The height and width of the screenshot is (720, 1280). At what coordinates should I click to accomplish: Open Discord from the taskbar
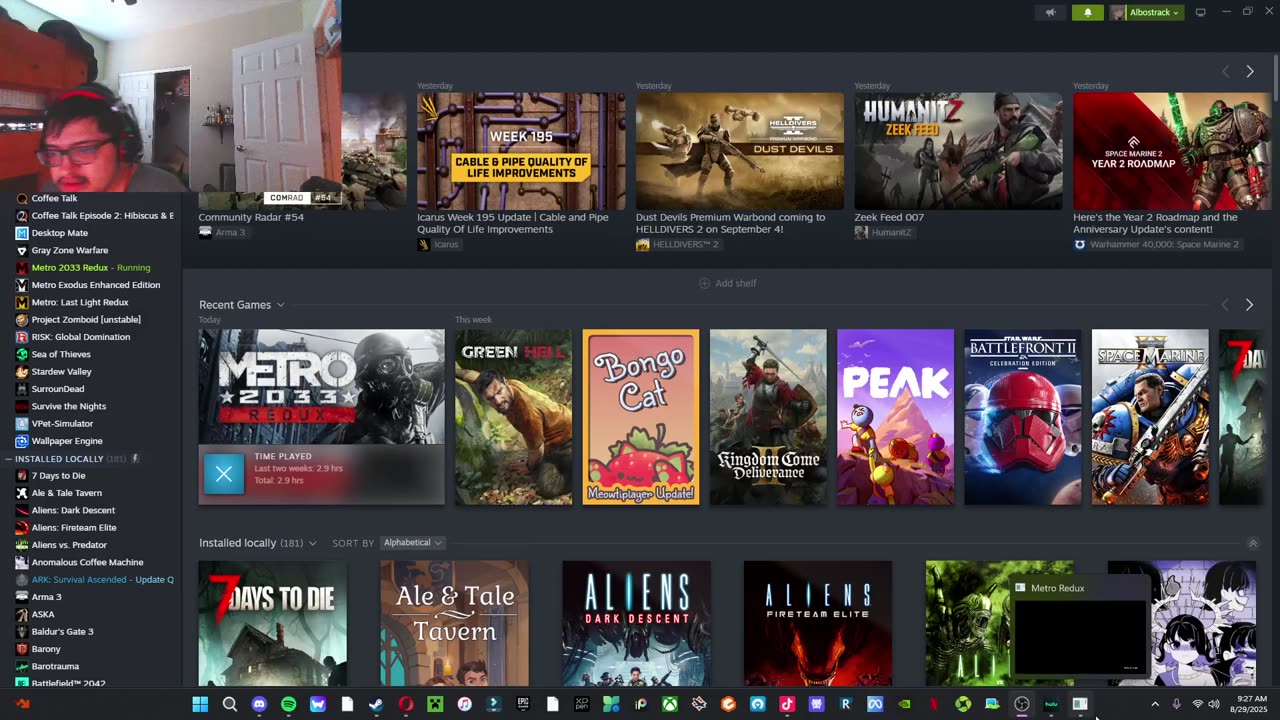259,704
